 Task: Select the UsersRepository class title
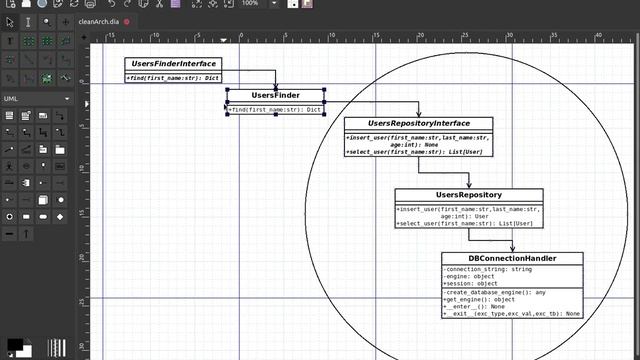[469, 195]
